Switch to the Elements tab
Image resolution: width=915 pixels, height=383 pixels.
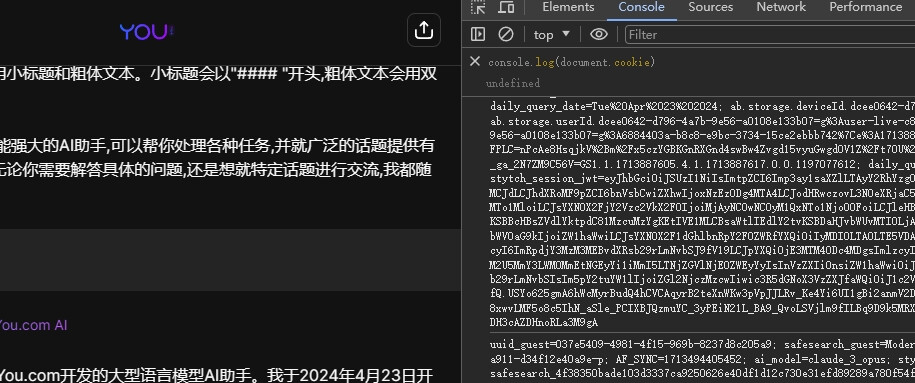point(568,7)
